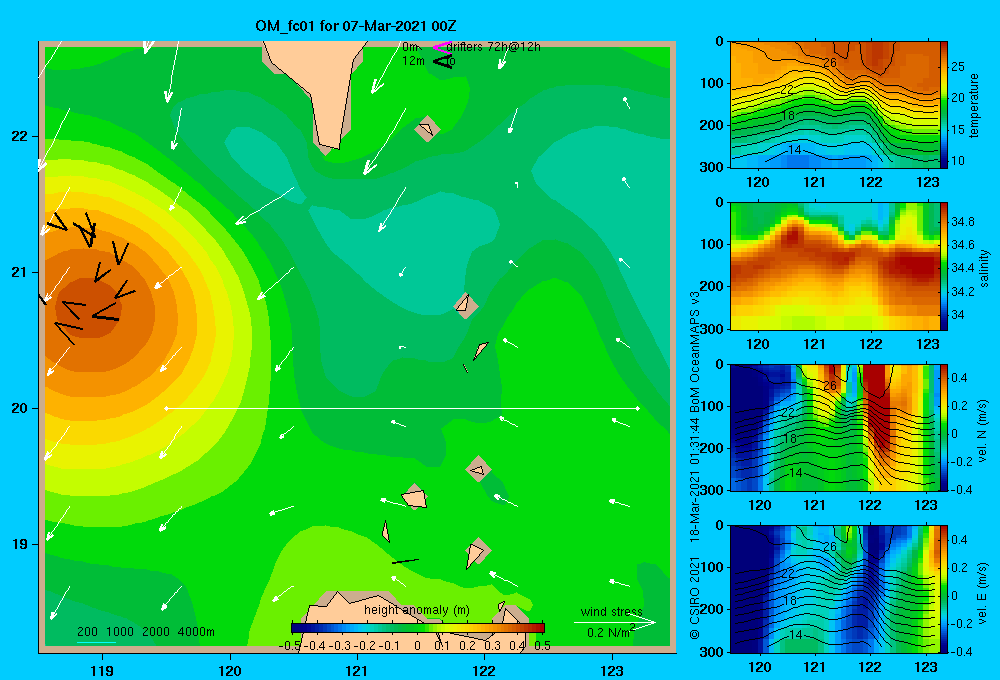Click the longitude label 123 on main map
Screen dimensions: 1000x680
click(x=612, y=670)
